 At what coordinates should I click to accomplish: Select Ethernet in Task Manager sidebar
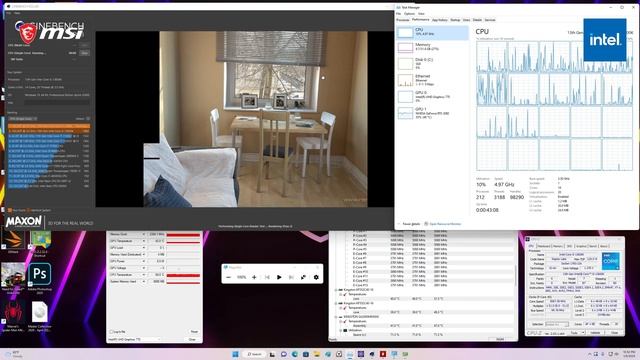pos(432,80)
